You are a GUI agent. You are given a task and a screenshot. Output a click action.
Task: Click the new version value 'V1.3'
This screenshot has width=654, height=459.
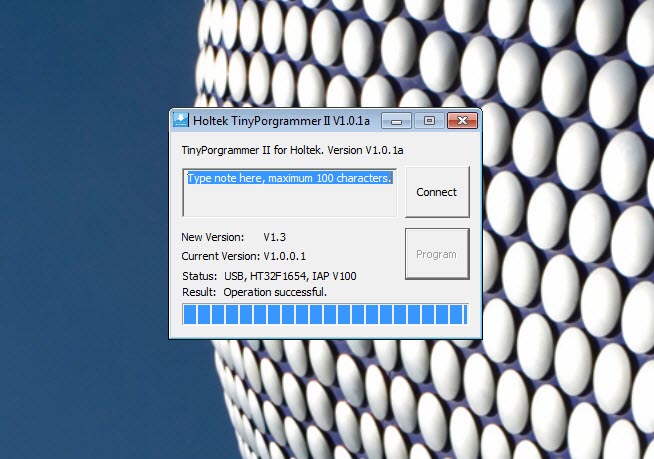tap(274, 237)
